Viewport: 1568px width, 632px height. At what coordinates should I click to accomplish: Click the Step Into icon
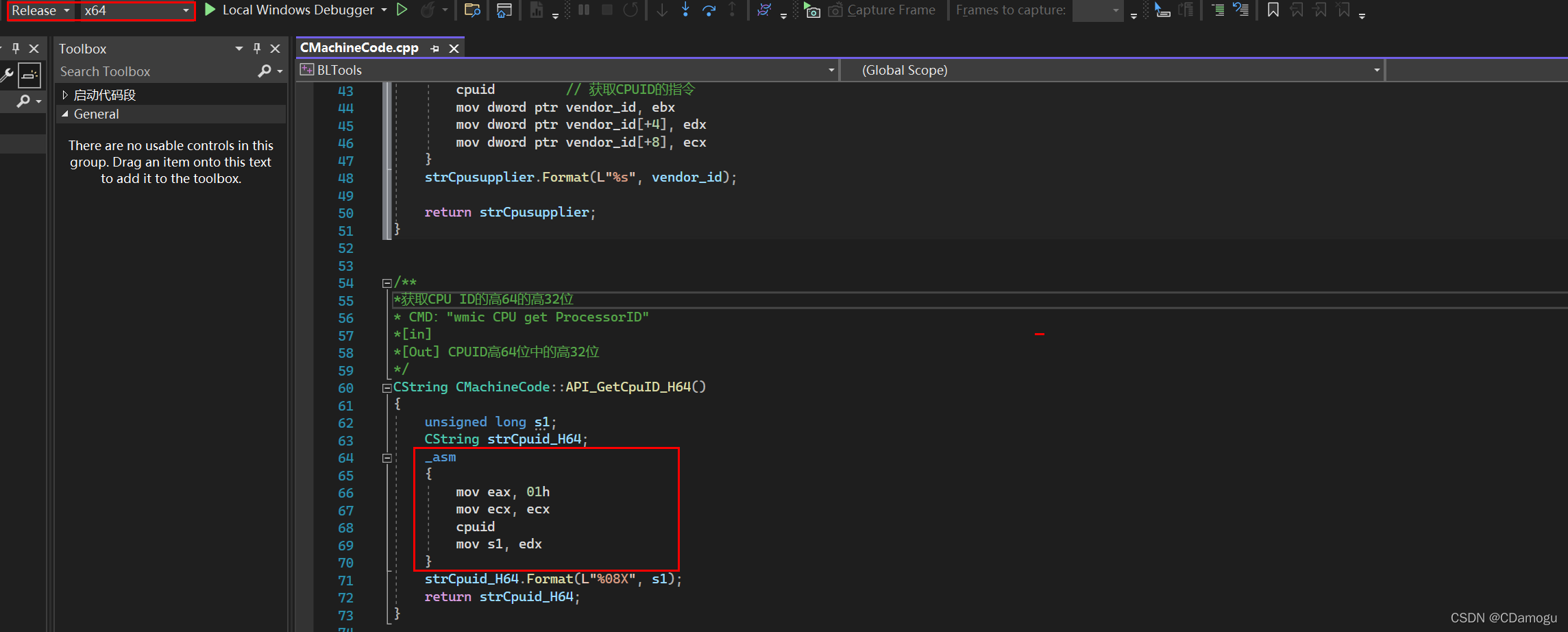tap(685, 10)
